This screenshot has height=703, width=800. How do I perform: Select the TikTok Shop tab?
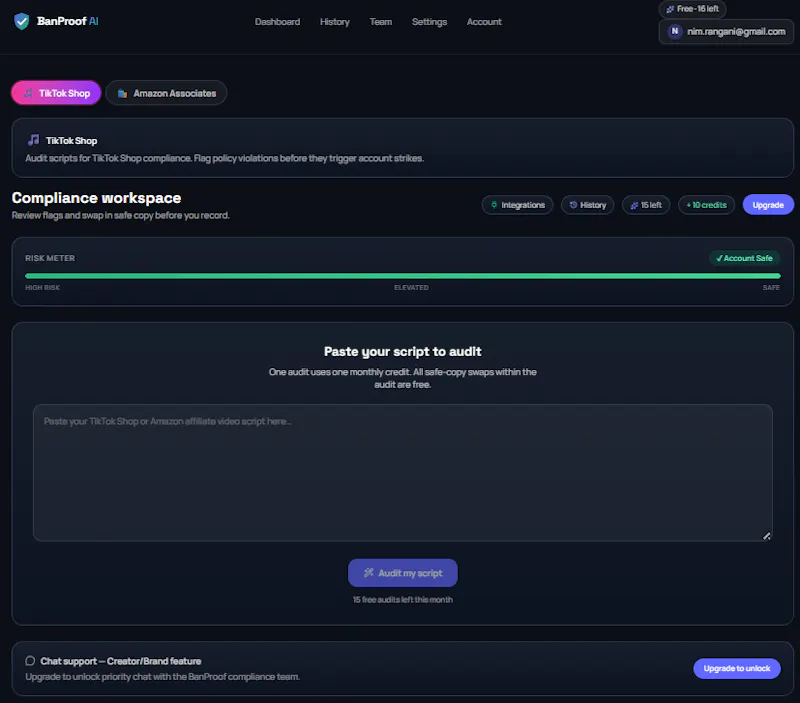(x=56, y=93)
